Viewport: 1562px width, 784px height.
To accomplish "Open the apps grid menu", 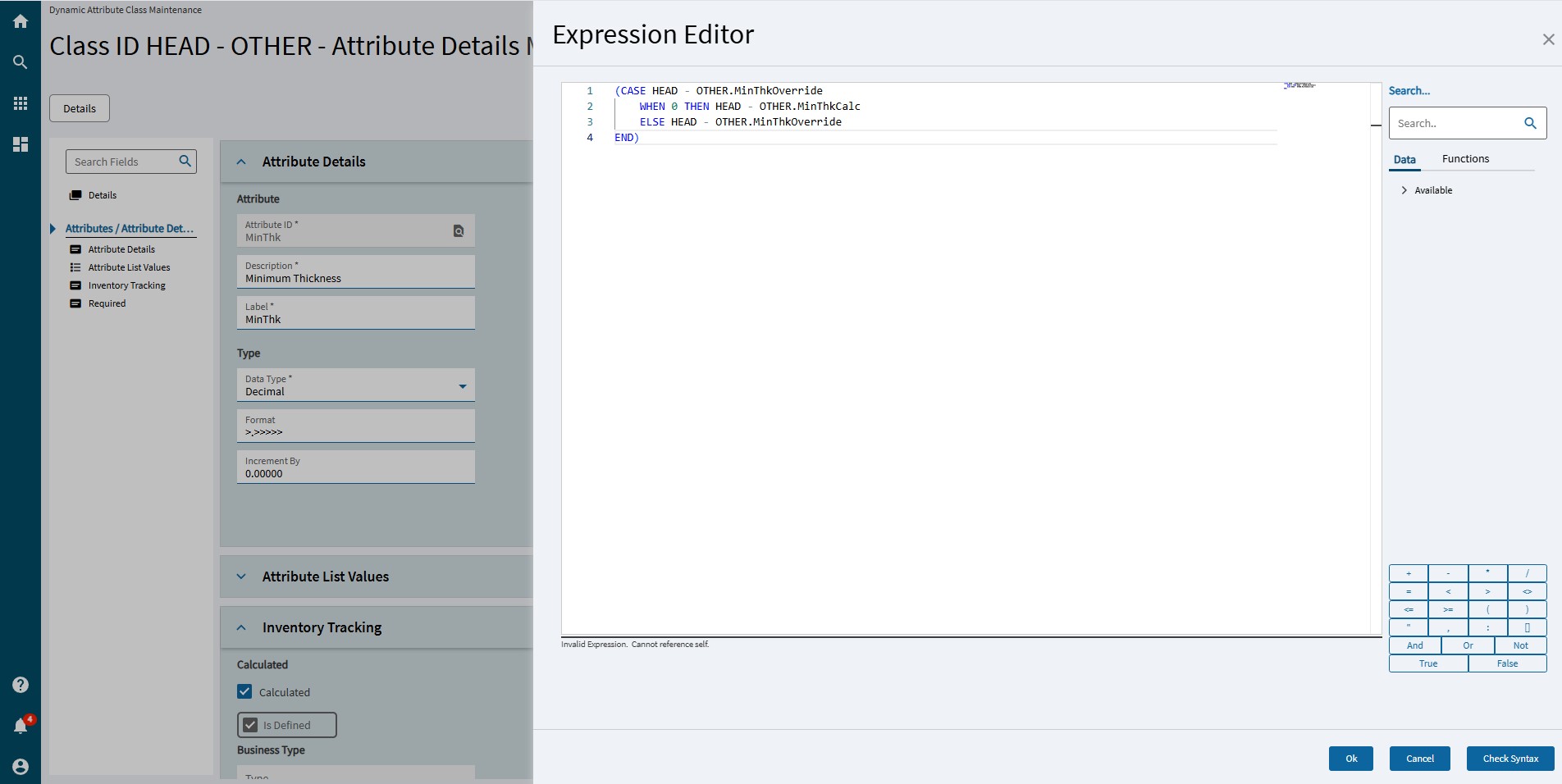I will click(21, 103).
